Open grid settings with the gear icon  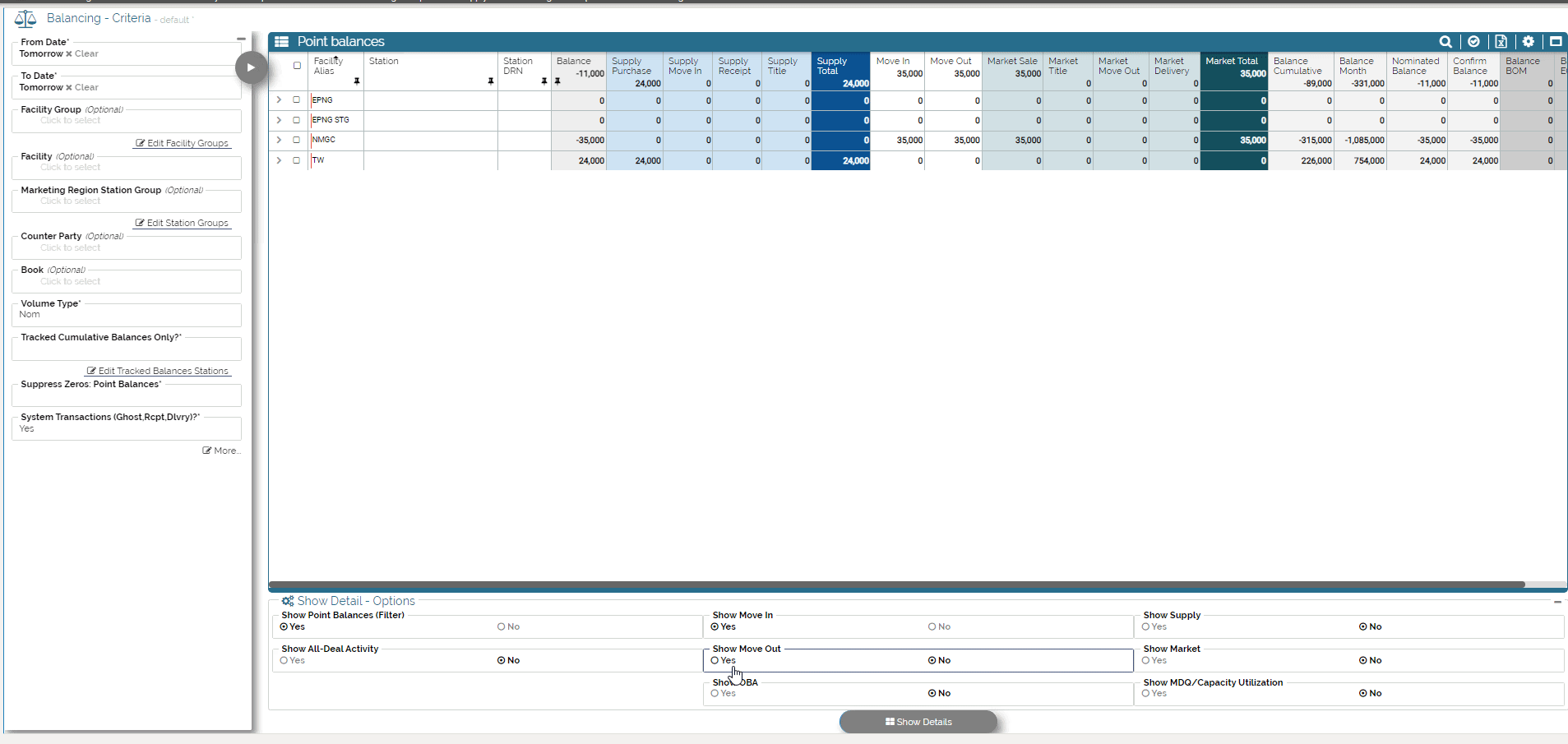pyautogui.click(x=1528, y=42)
